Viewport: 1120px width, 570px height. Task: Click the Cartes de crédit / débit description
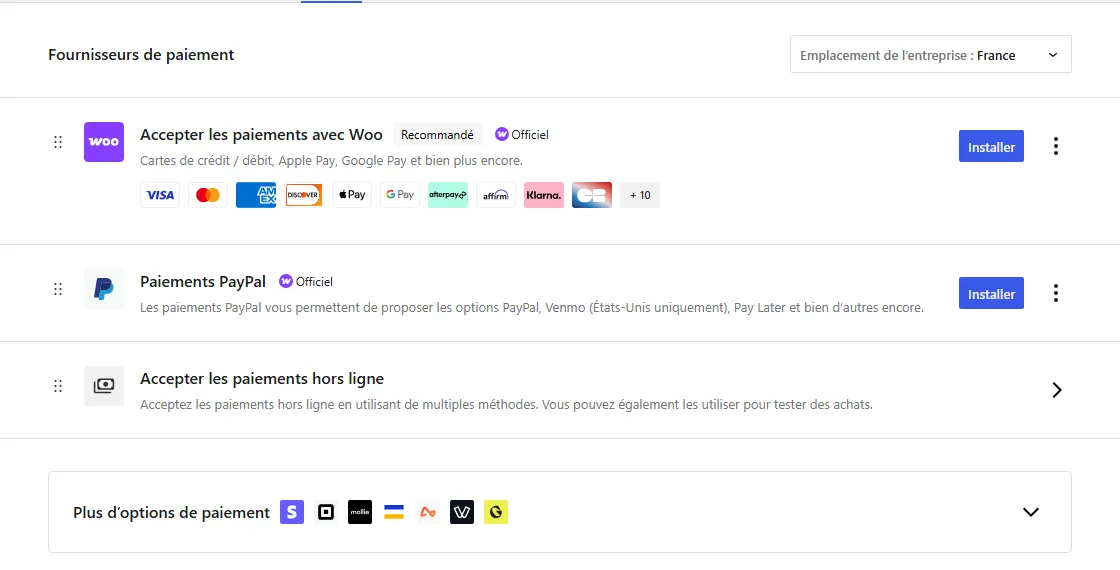(x=331, y=161)
